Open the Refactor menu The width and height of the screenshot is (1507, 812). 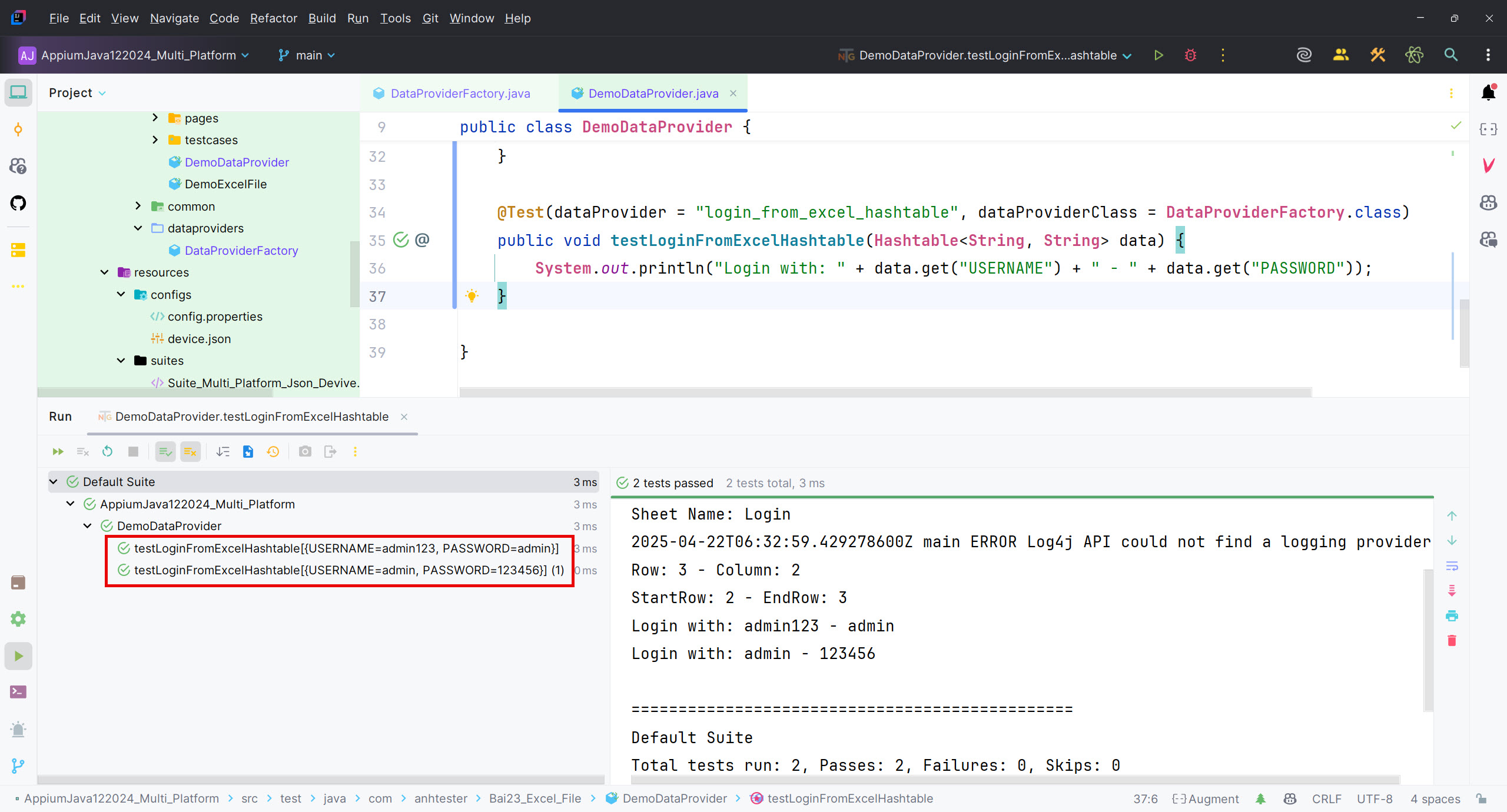coord(273,18)
